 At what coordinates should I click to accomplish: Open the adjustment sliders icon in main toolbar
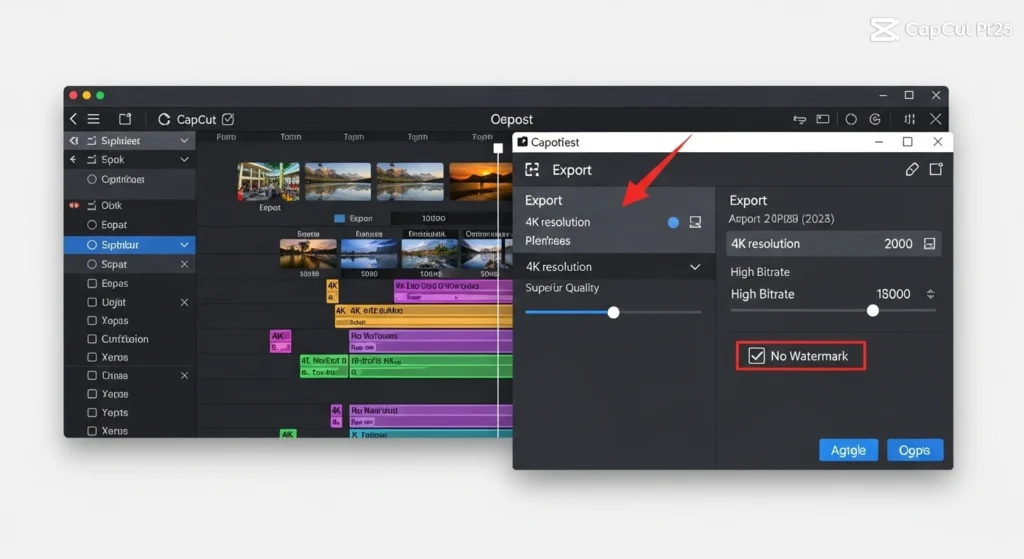(910, 119)
